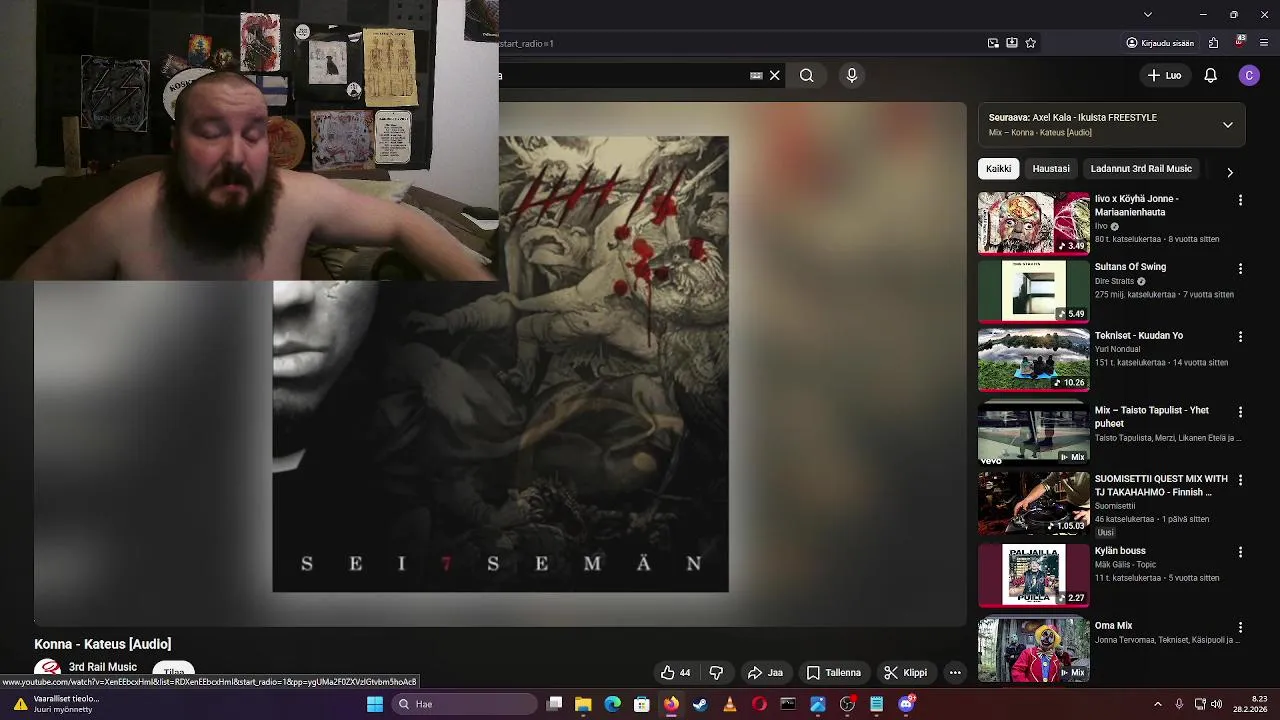
Task: Options menu for SUOMISETTII QUEST MIX
Action: 1240,480
